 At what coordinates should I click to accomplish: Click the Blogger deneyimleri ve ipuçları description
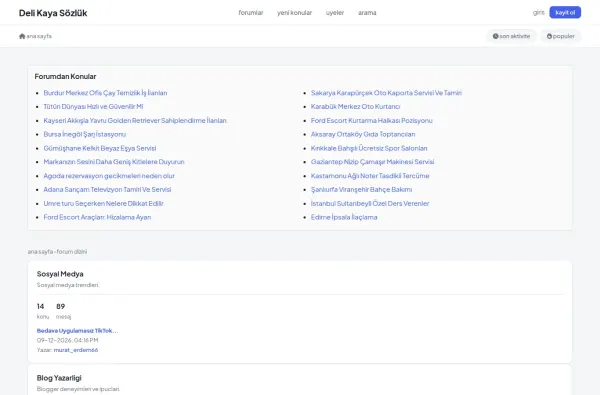tap(78, 389)
